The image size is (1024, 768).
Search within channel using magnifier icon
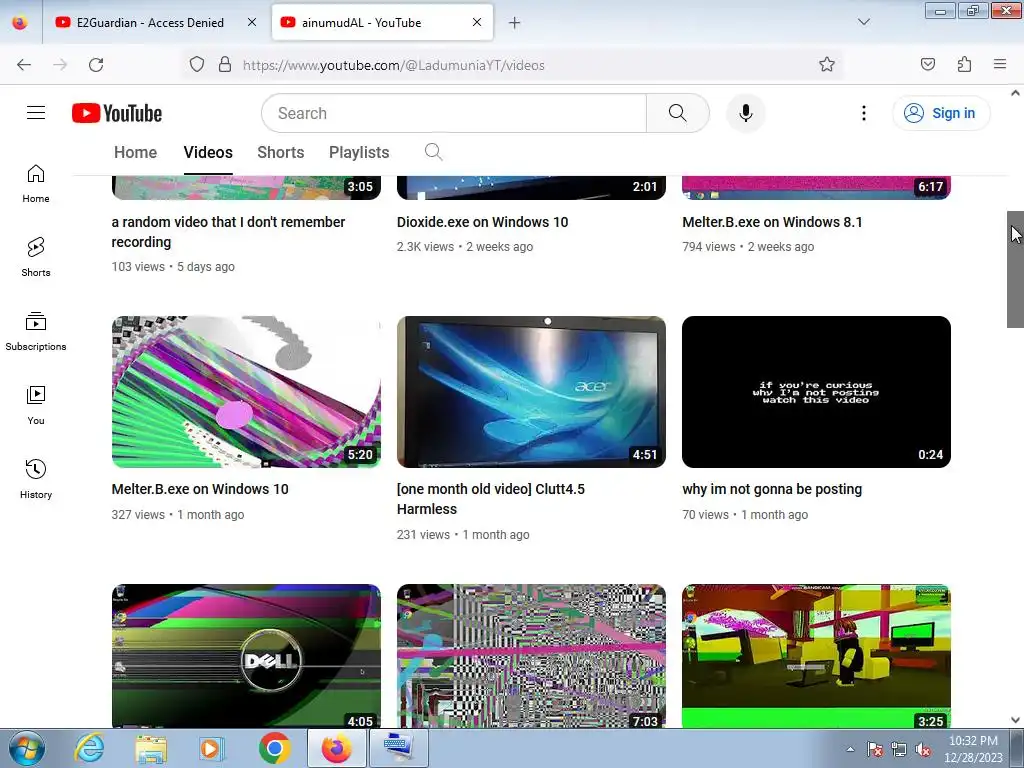(434, 152)
